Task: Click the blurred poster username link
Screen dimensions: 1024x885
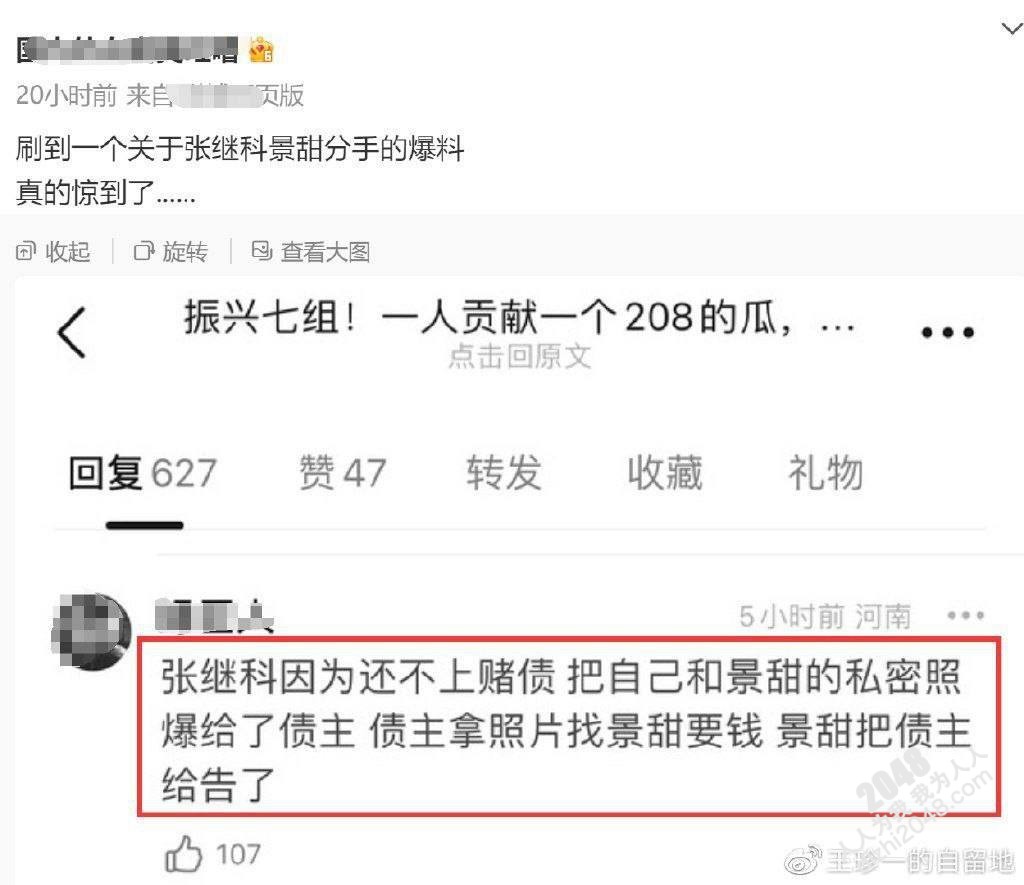Action: pyautogui.click(x=127, y=51)
